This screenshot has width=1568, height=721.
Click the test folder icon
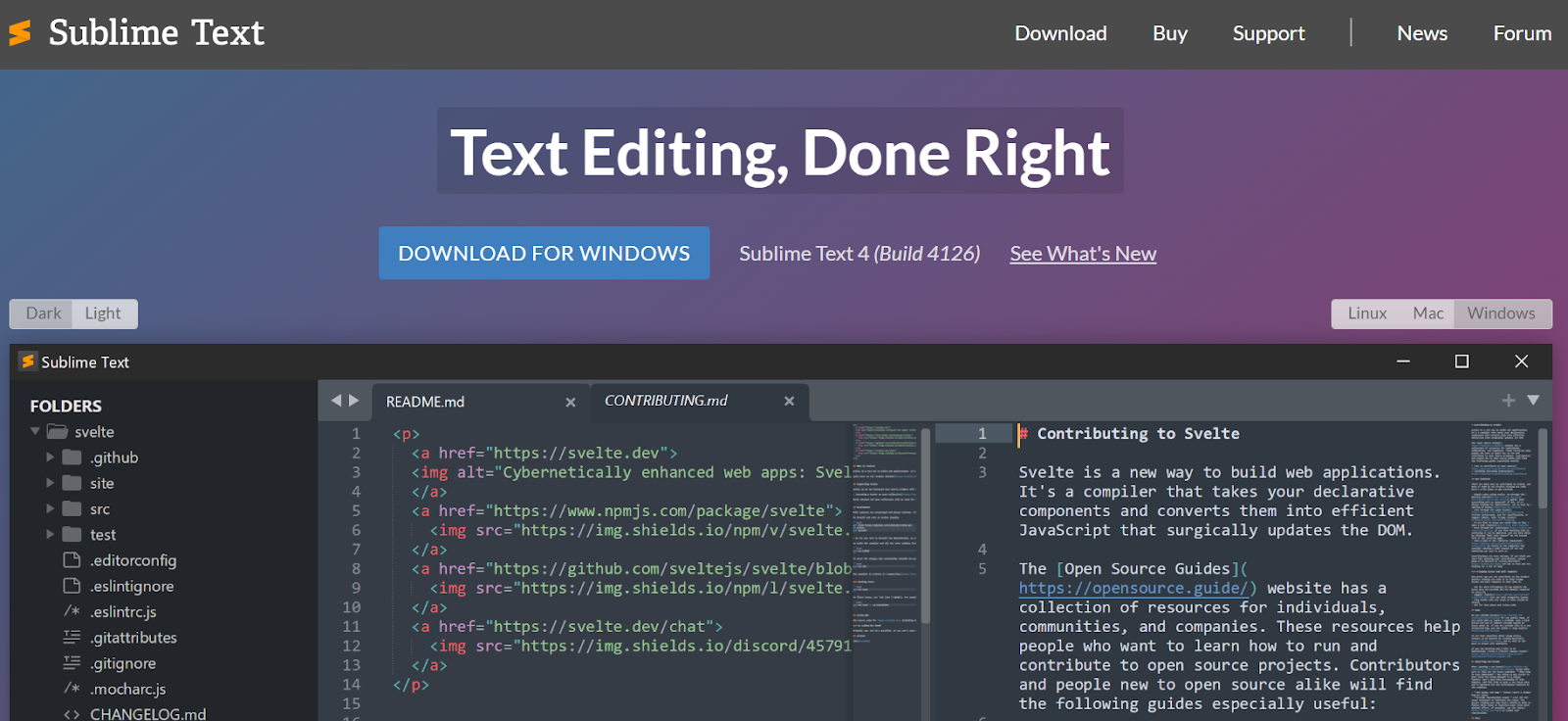coord(72,534)
